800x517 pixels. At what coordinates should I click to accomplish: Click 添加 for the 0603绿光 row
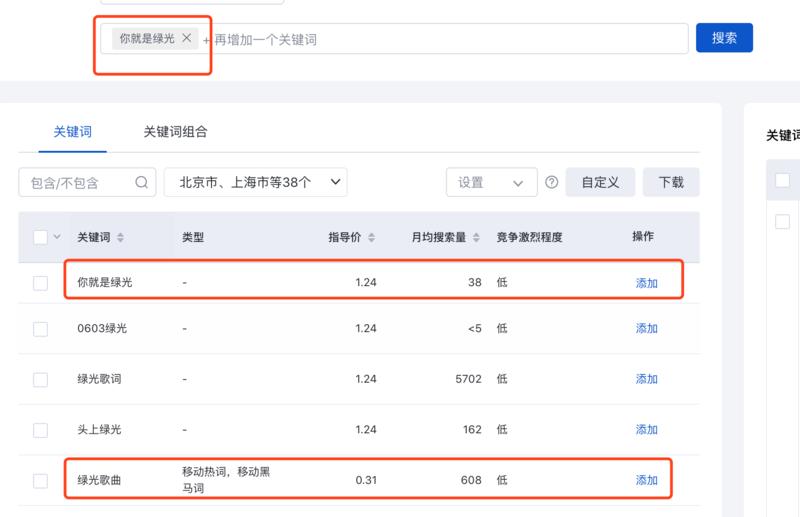pos(646,328)
